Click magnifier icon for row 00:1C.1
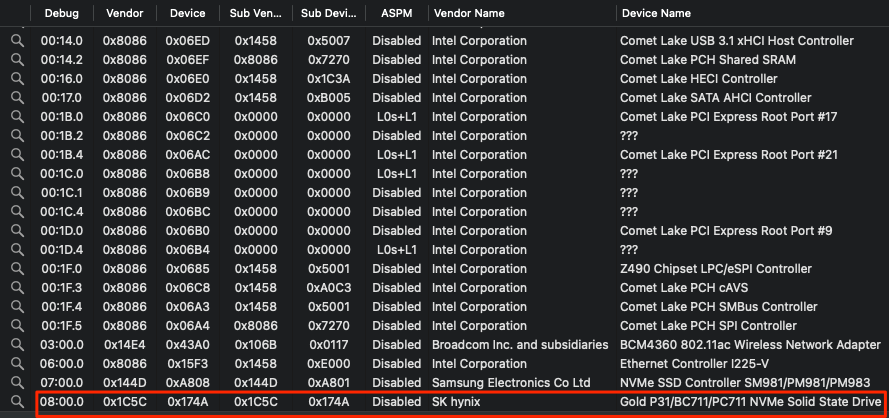 17,193
